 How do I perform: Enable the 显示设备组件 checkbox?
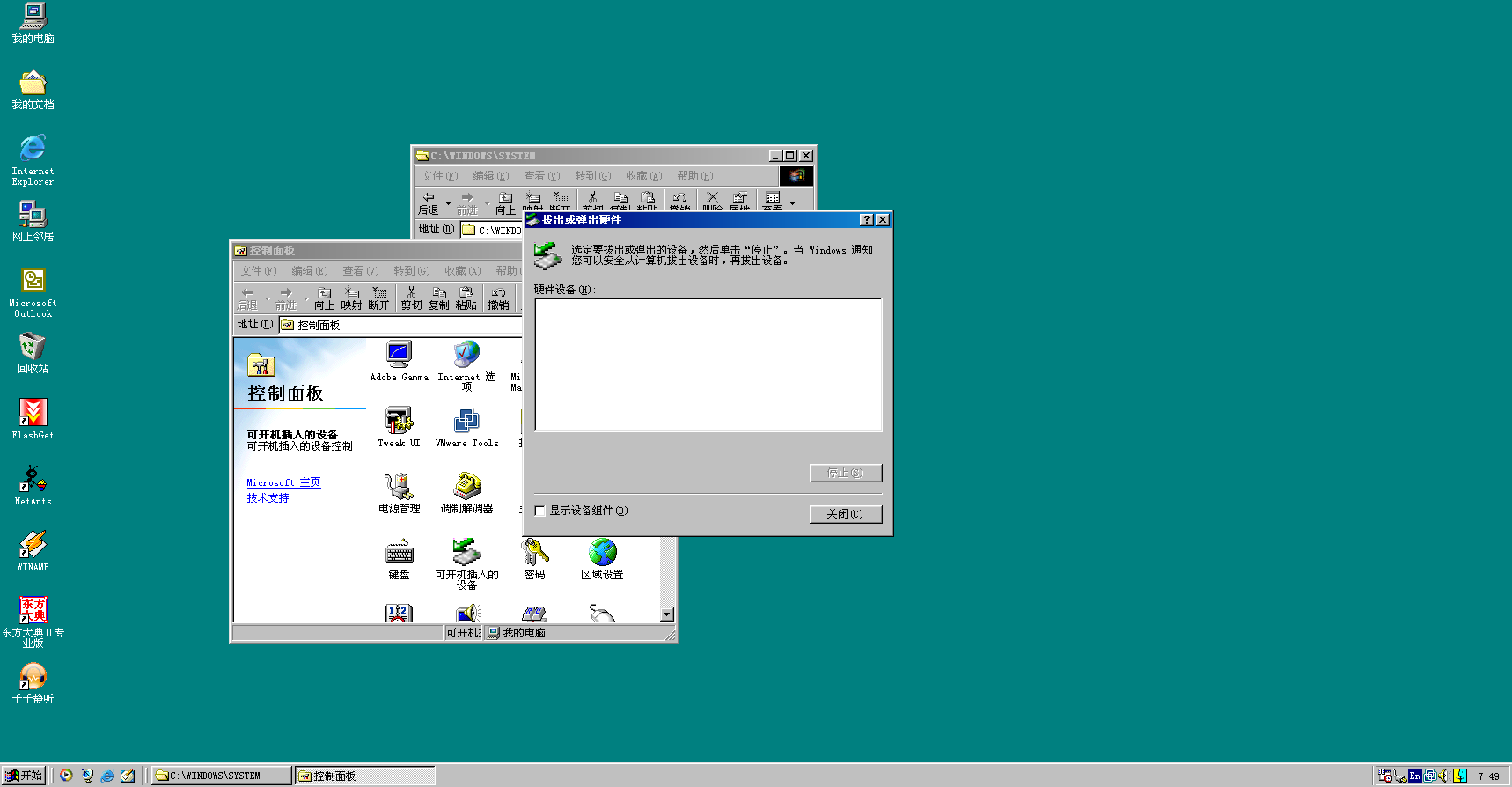pyautogui.click(x=540, y=511)
